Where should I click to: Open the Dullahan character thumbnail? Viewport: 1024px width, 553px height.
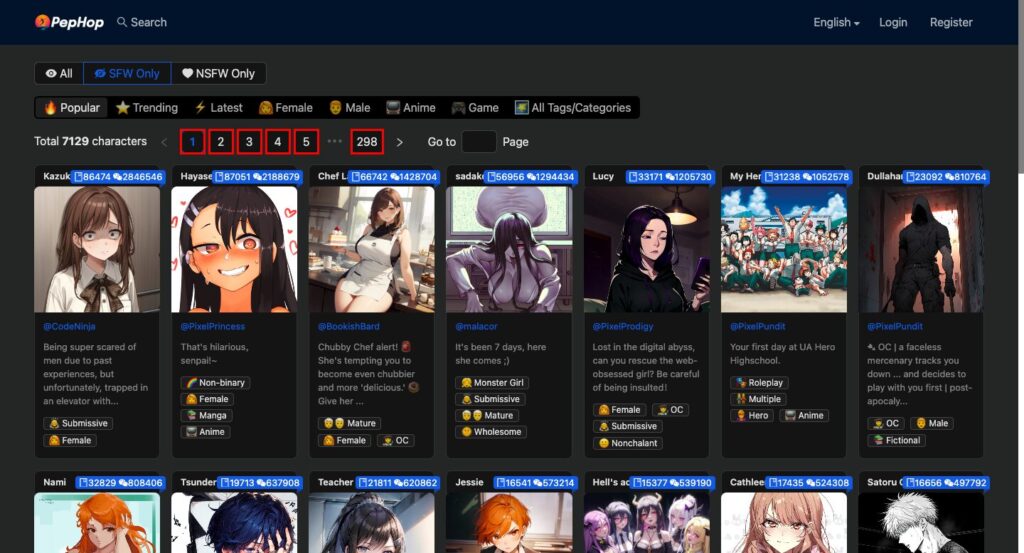921,249
